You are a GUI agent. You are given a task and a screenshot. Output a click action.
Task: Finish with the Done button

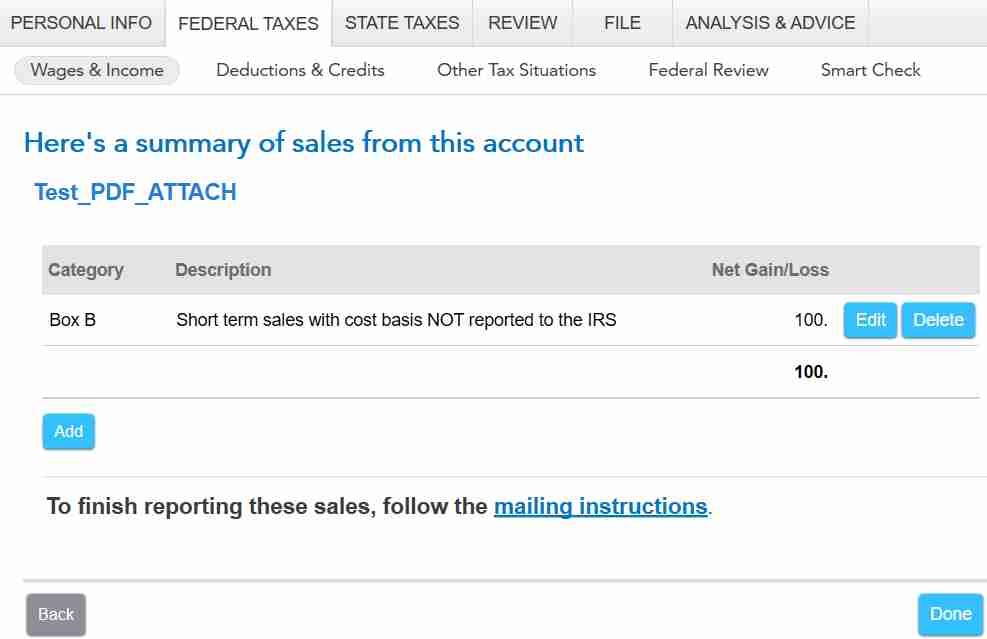point(950,614)
